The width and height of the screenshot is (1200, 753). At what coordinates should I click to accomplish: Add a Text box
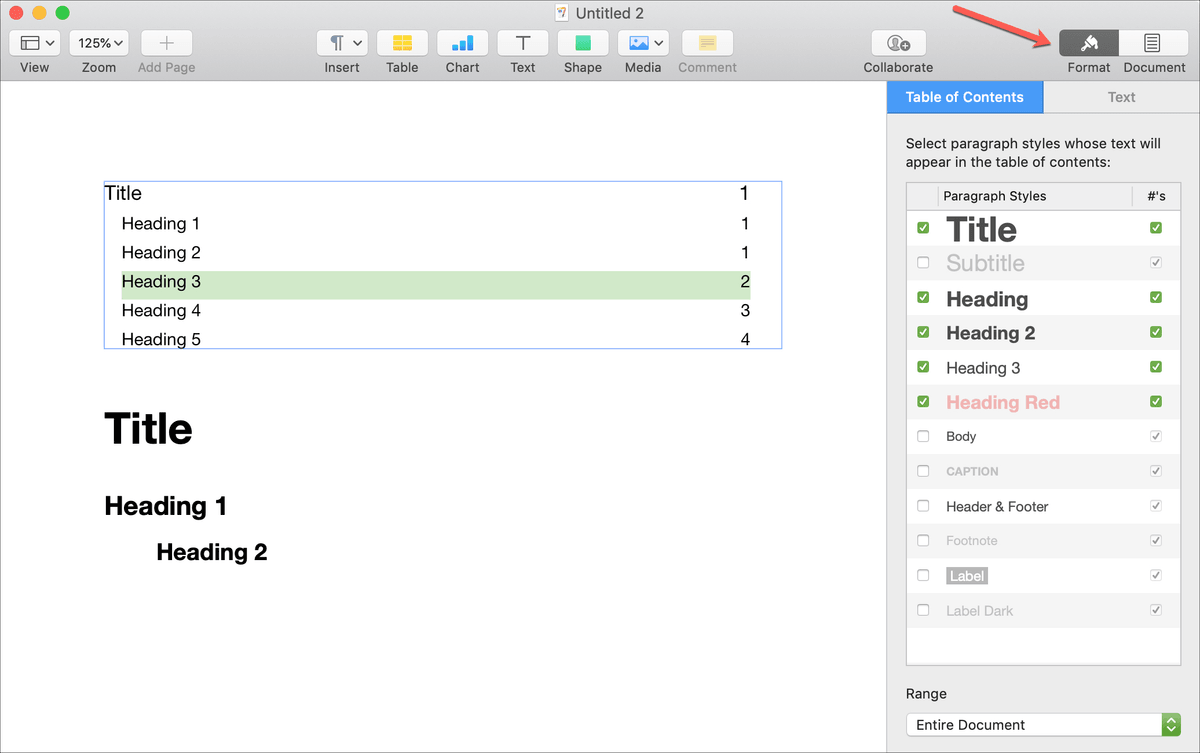(522, 43)
